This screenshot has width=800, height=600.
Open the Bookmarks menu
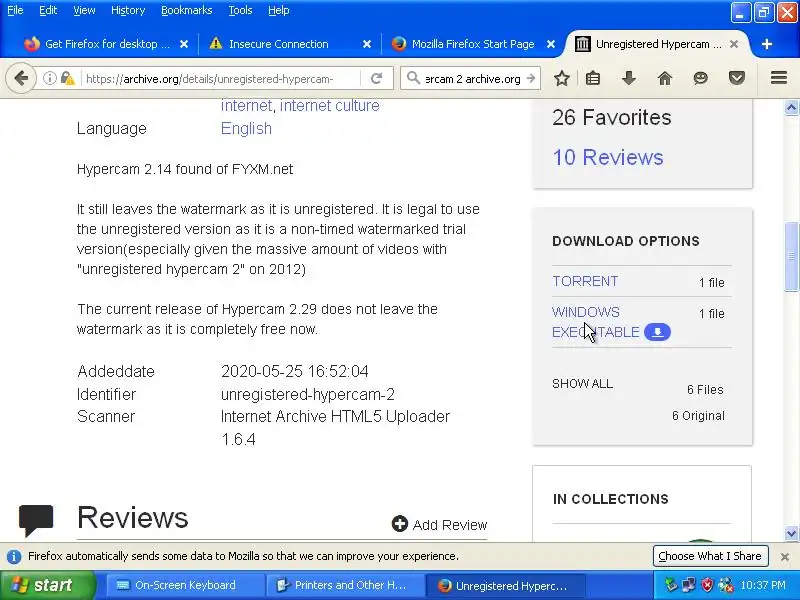point(186,10)
